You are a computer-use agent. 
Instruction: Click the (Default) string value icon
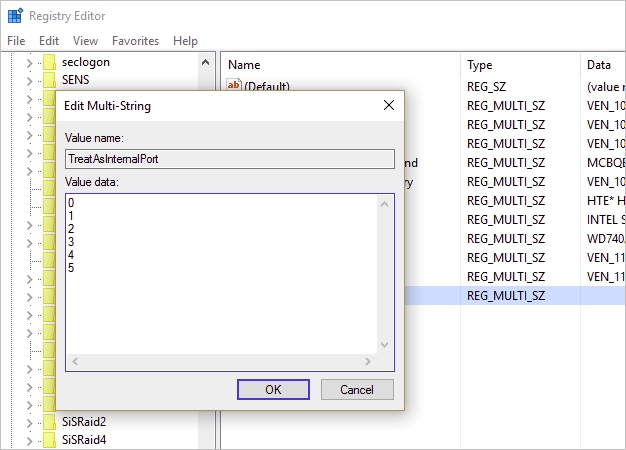[234, 85]
